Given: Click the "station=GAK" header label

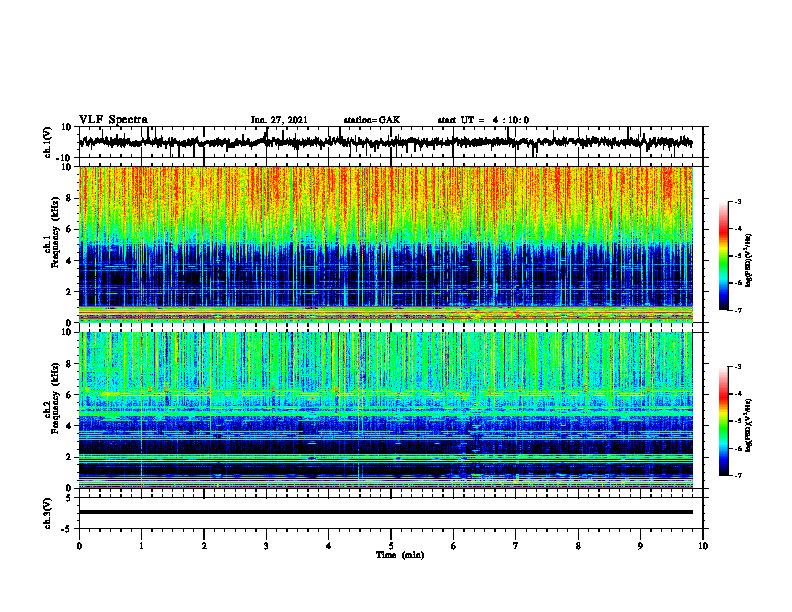Looking at the screenshot, I should [372, 120].
